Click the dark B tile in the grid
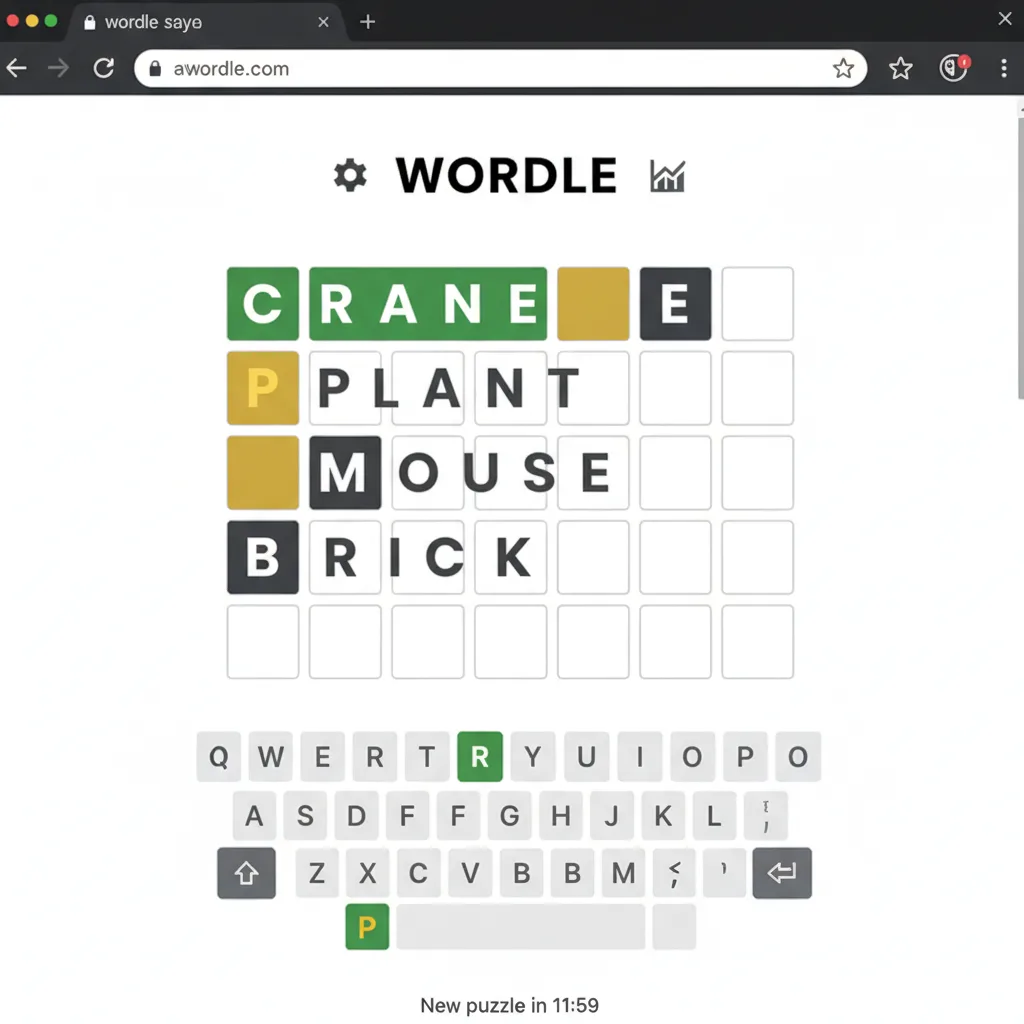This screenshot has height=1024, width=1024. tap(263, 557)
